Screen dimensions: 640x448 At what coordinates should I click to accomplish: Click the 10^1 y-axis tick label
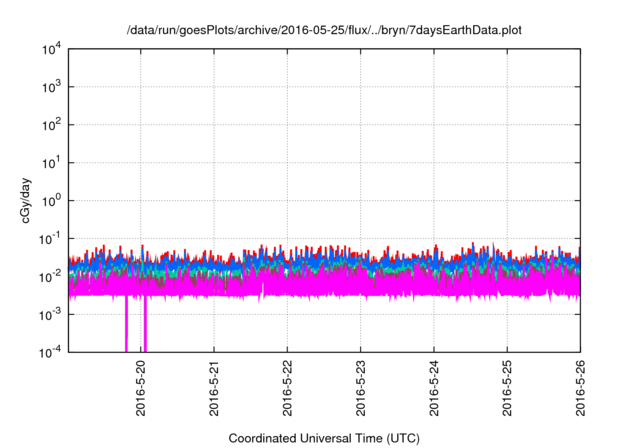point(52,163)
